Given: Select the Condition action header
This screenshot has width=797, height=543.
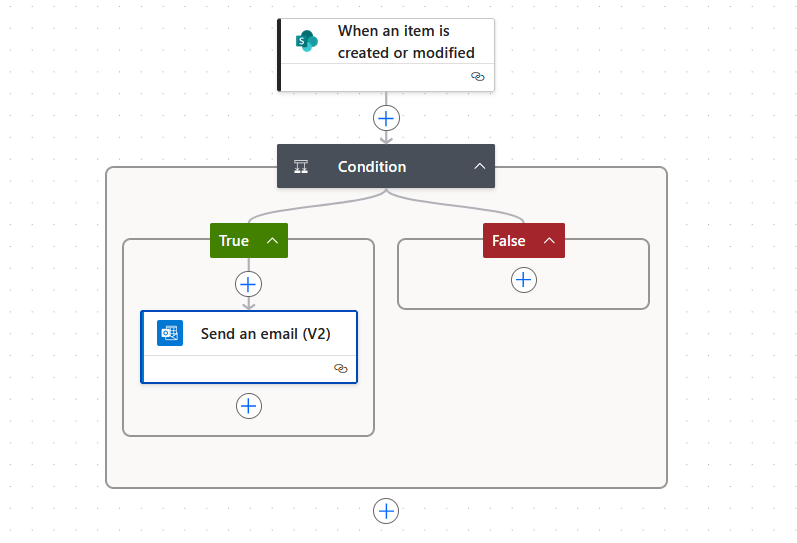Looking at the screenshot, I should coord(386,166).
